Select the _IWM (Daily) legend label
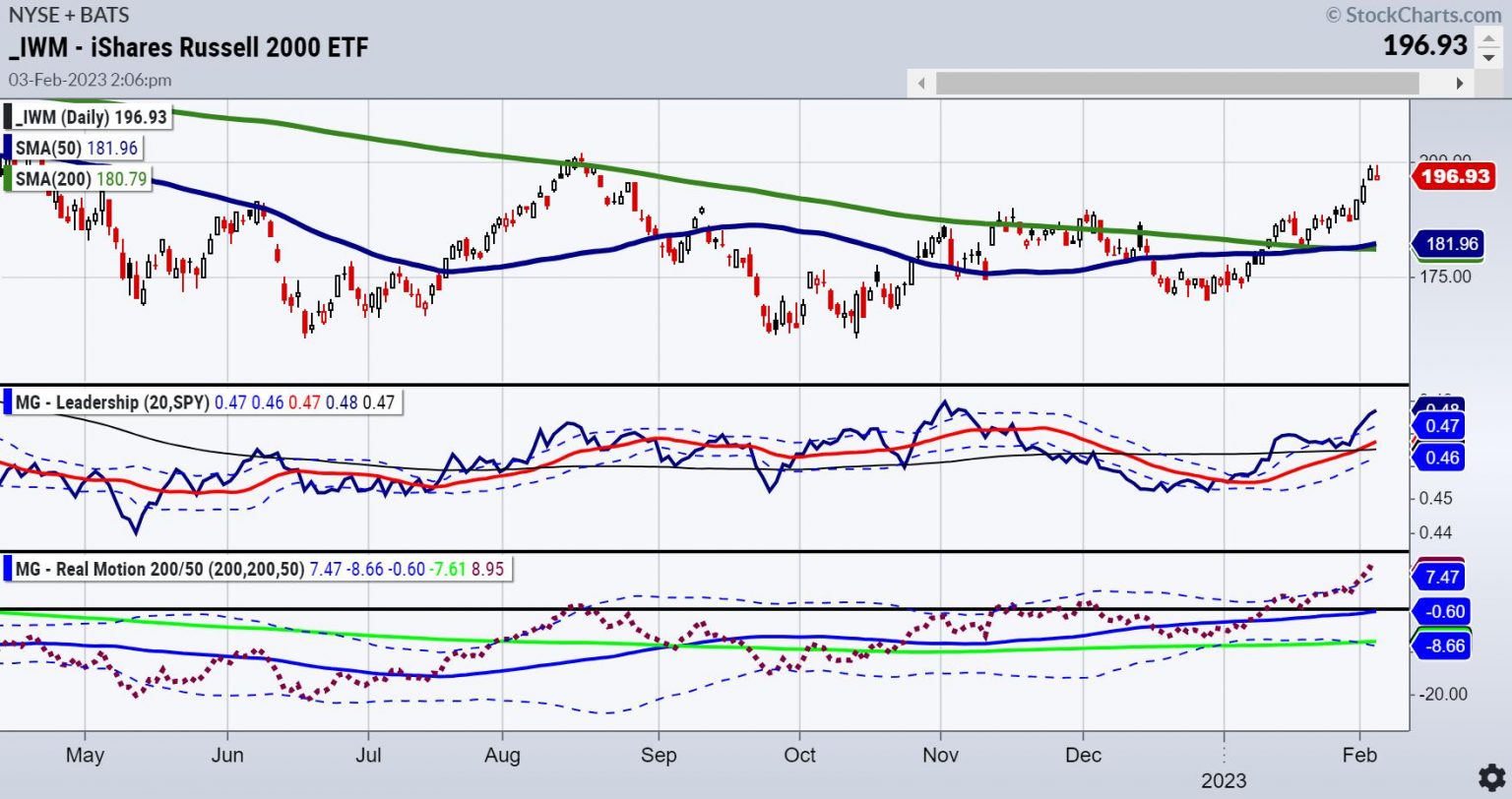This screenshot has height=799, width=1512. pos(92,117)
